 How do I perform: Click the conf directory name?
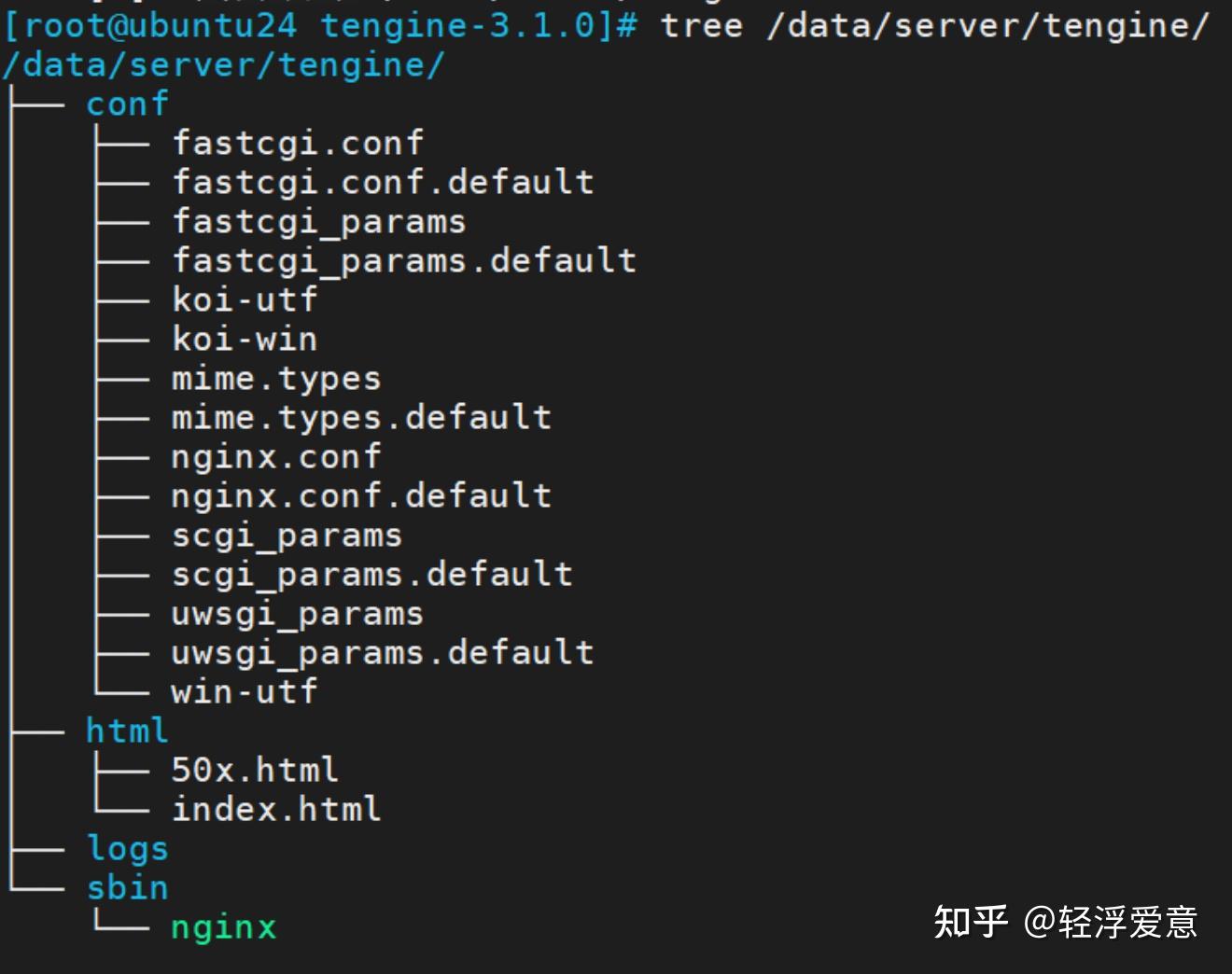(127, 104)
